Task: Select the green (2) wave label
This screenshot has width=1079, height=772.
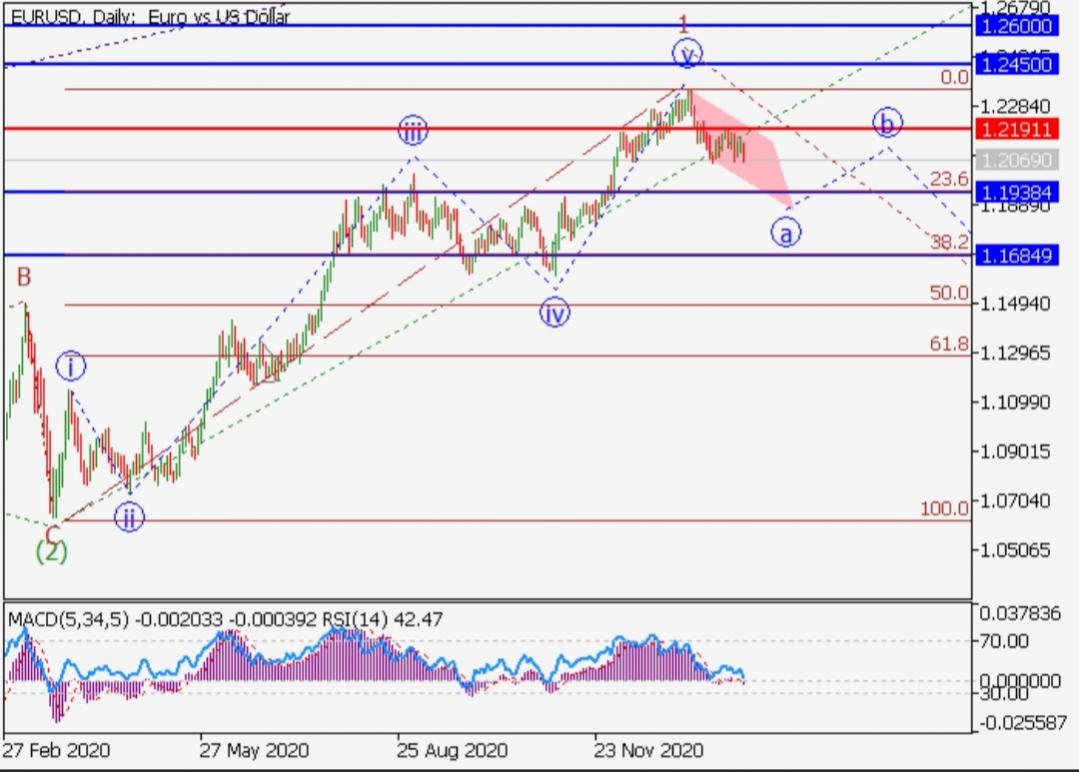Action: coord(51,551)
